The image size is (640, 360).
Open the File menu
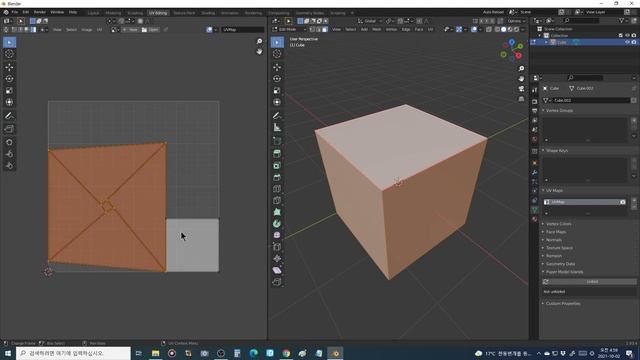click(15, 12)
